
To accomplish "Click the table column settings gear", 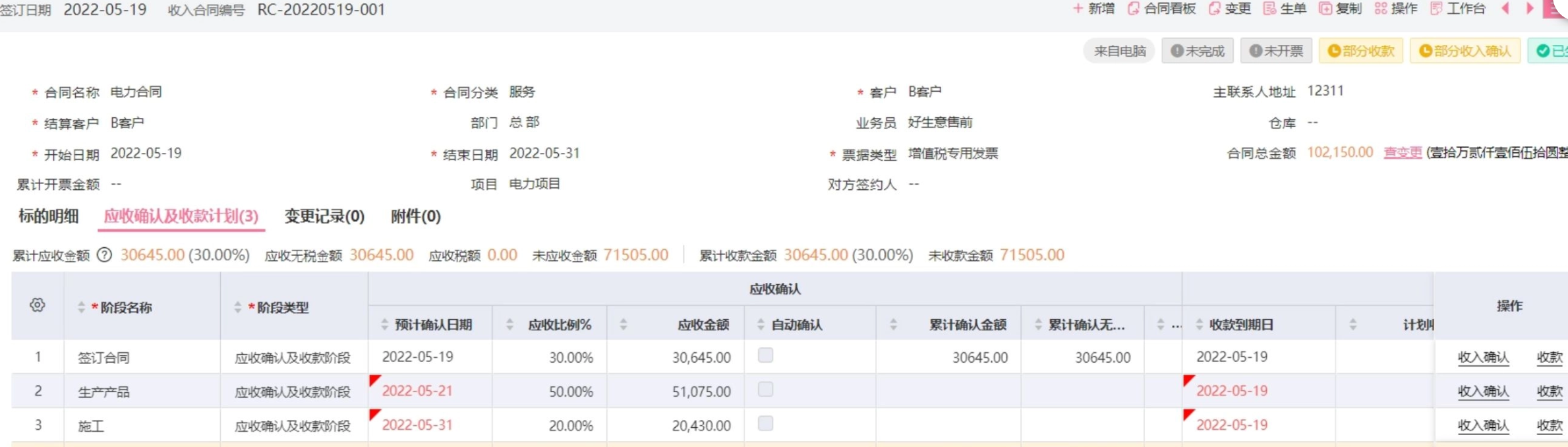I will coord(38,305).
